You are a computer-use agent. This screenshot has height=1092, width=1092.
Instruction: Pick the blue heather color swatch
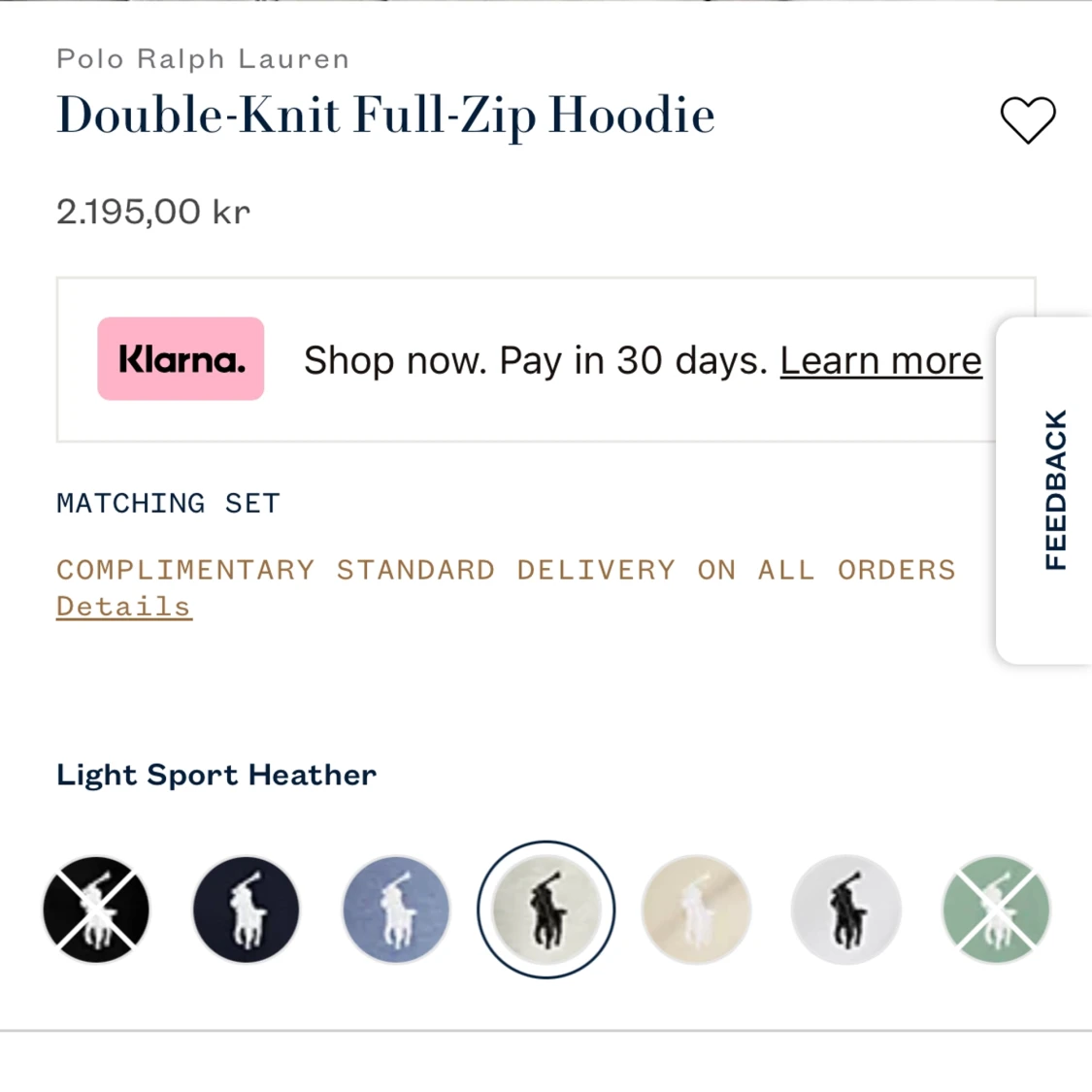[396, 910]
